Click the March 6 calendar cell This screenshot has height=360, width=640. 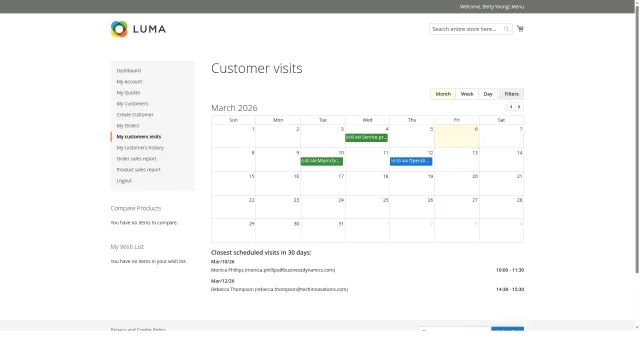457,136
